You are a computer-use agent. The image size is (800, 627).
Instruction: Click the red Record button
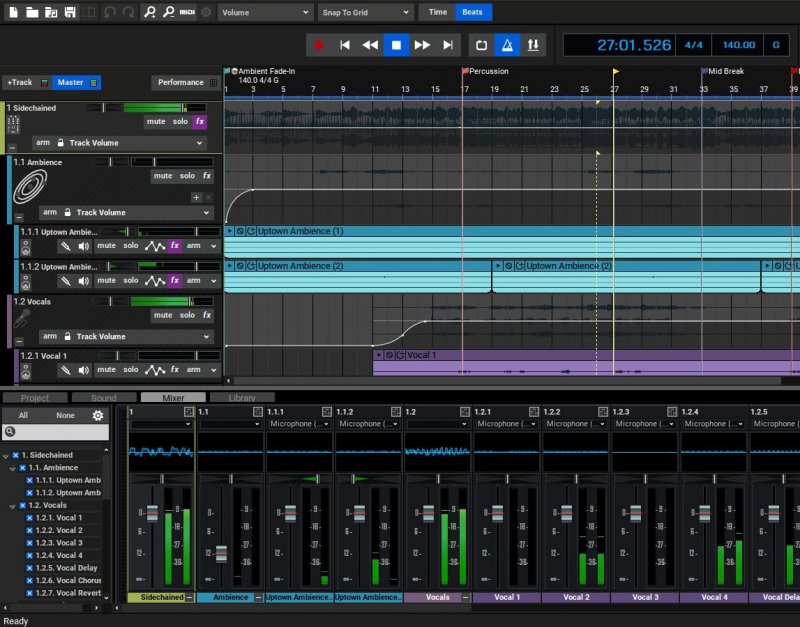[319, 45]
